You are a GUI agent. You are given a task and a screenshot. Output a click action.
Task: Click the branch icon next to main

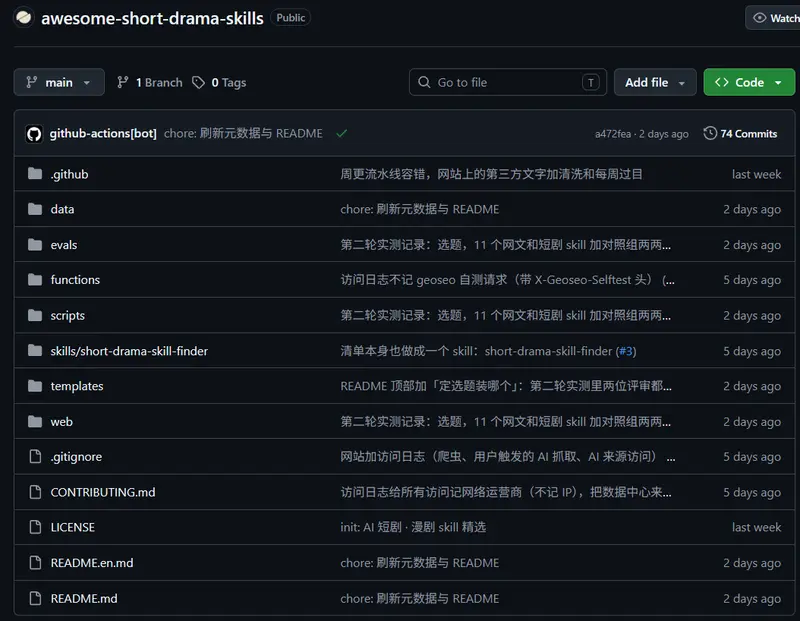click(x=32, y=82)
